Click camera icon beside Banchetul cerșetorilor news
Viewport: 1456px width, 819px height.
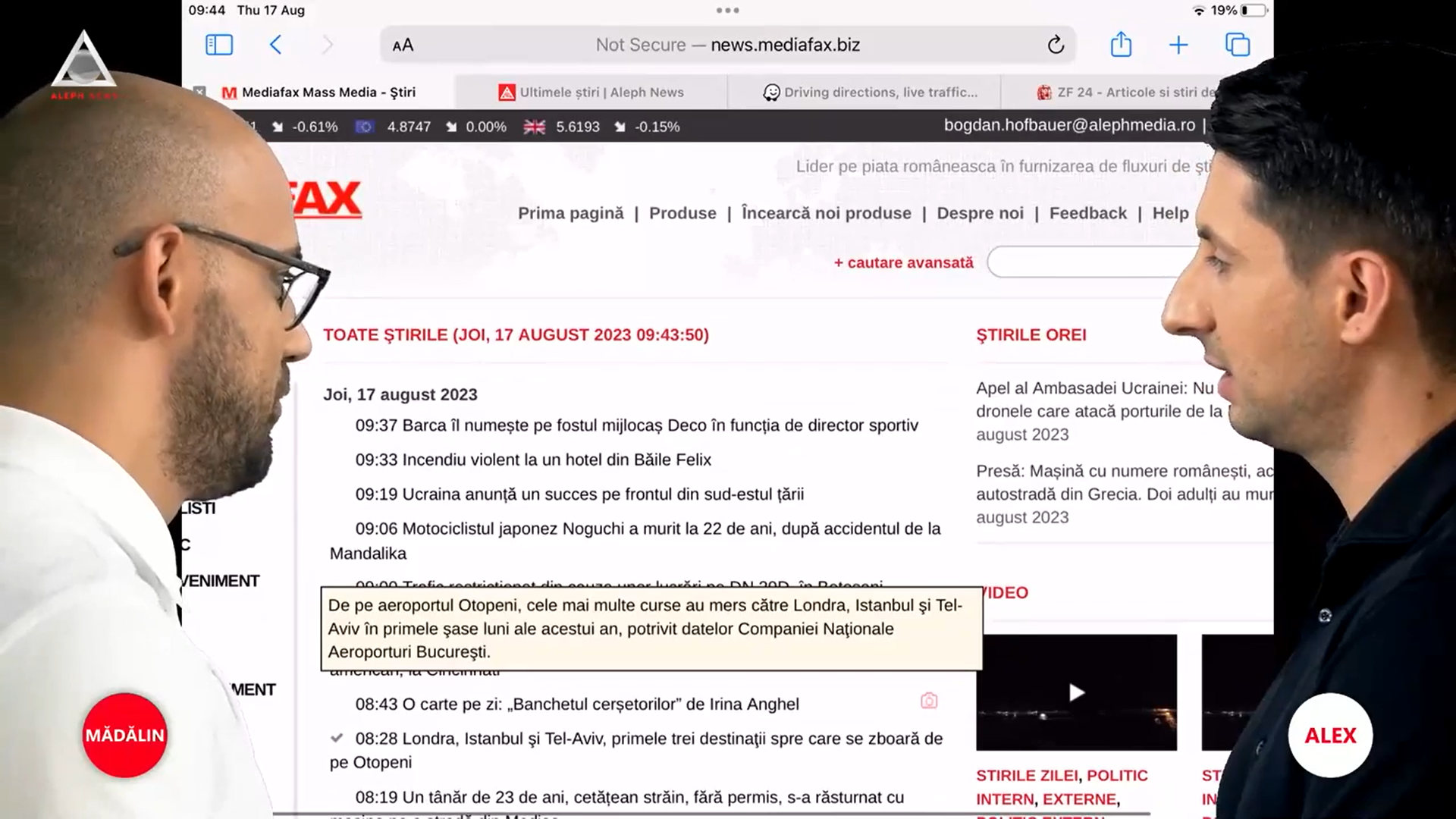click(x=929, y=701)
